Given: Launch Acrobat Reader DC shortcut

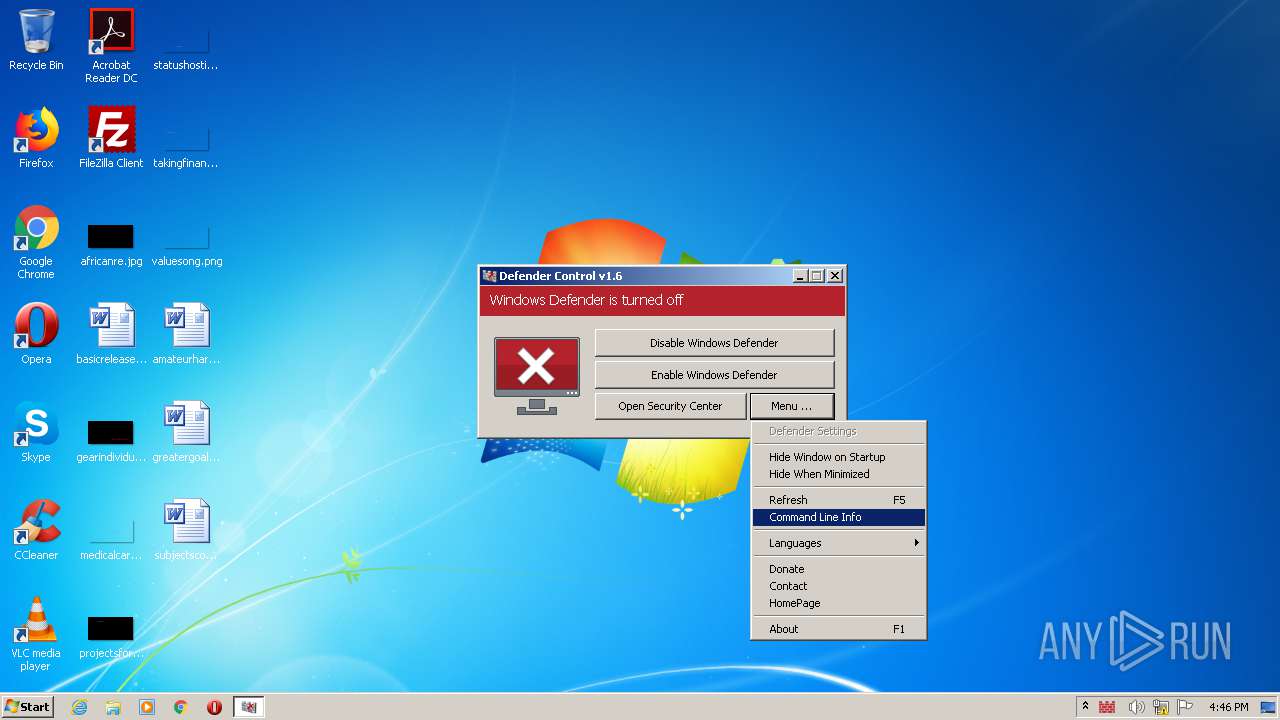Looking at the screenshot, I should (111, 46).
